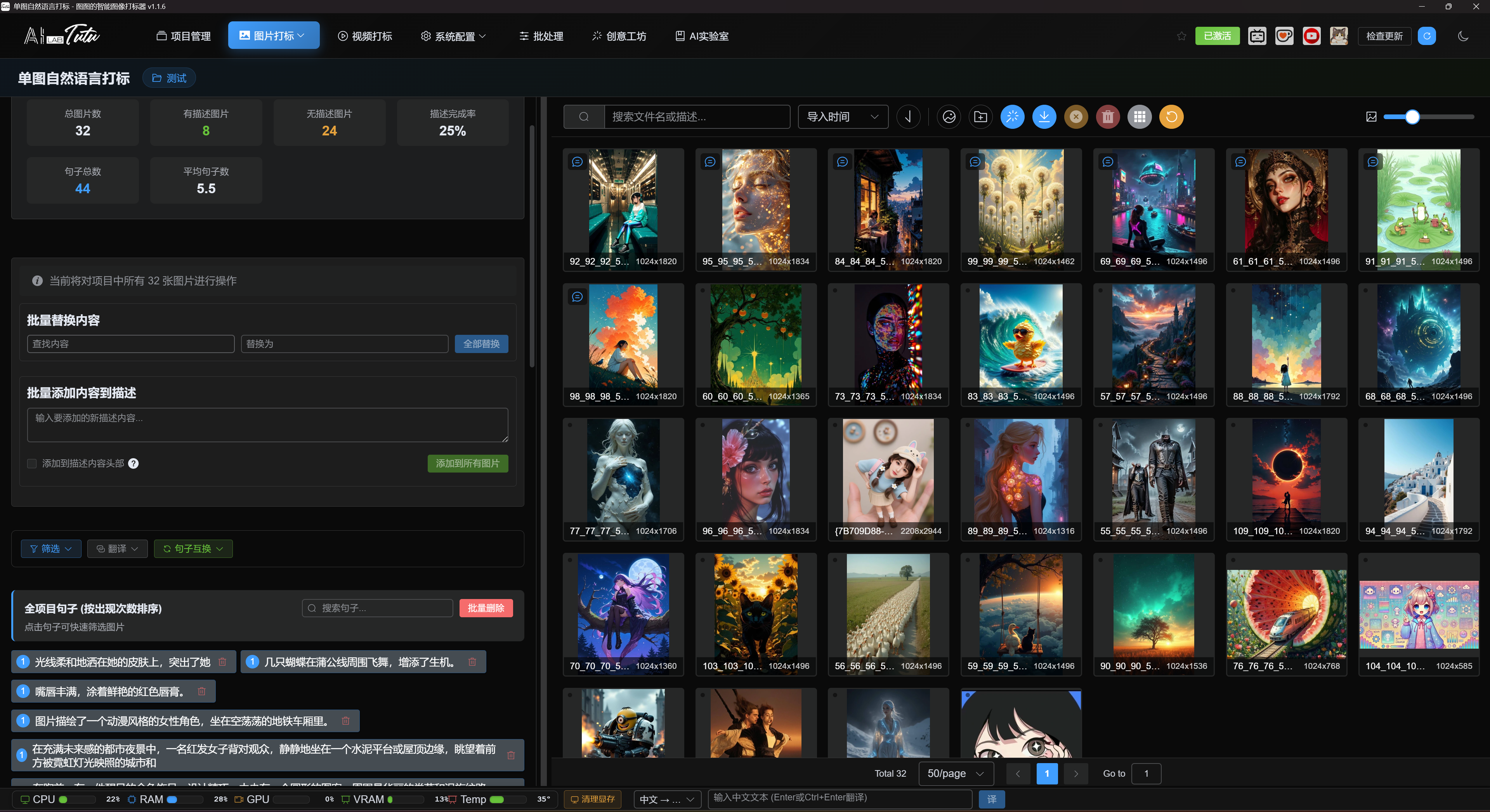Click the orange refresh/reset icon
Viewport: 1490px width, 812px height.
point(1171,117)
